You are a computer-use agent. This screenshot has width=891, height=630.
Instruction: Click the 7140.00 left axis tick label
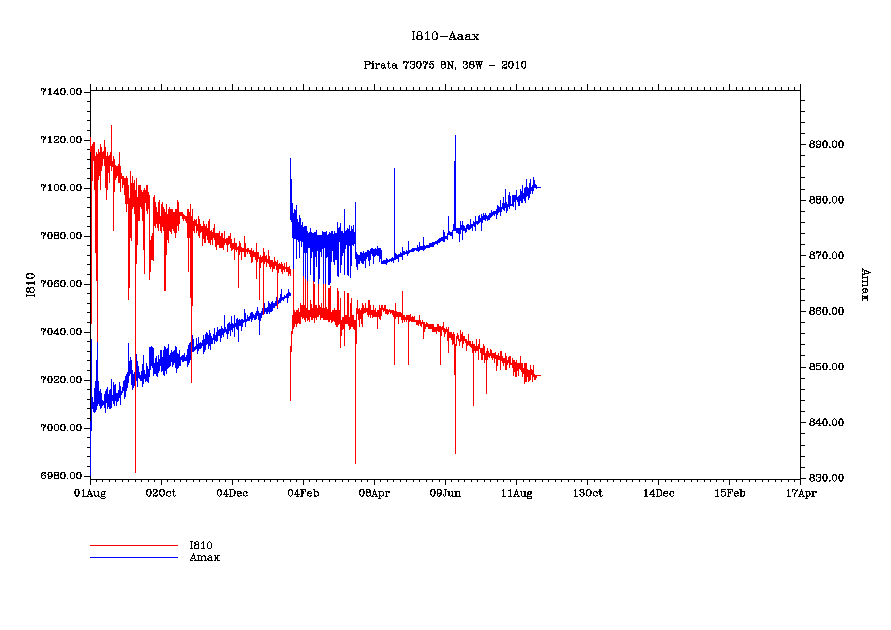(x=60, y=92)
